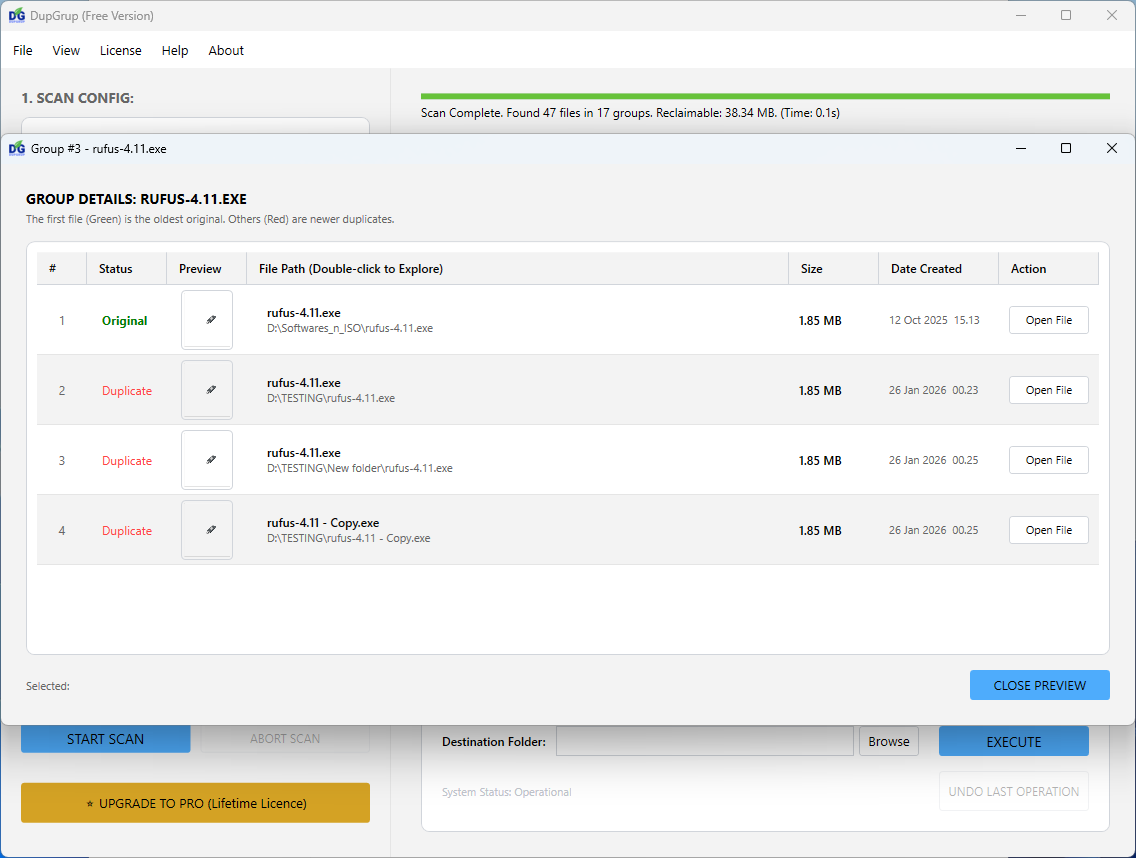Click UPGRADE TO PRO (Lifetime Licence)
The height and width of the screenshot is (858, 1136).
click(195, 802)
